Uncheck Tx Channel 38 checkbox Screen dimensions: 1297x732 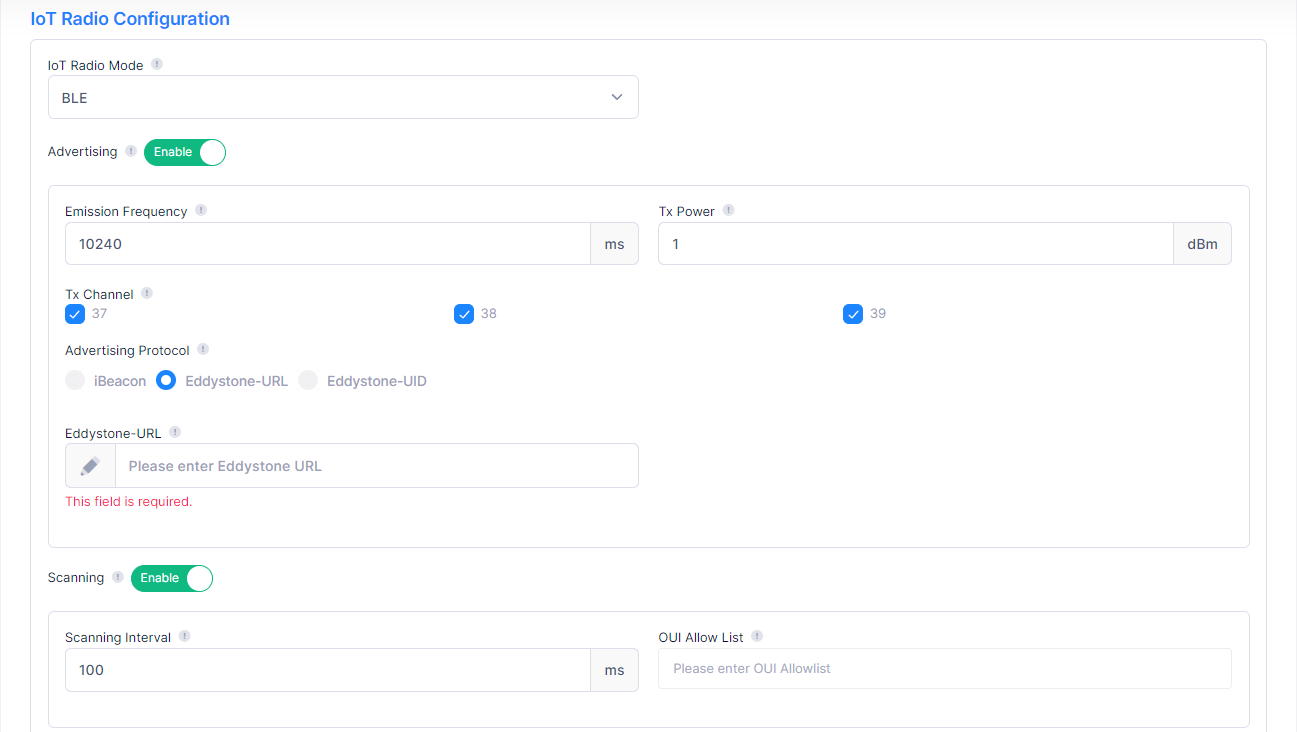pos(464,314)
